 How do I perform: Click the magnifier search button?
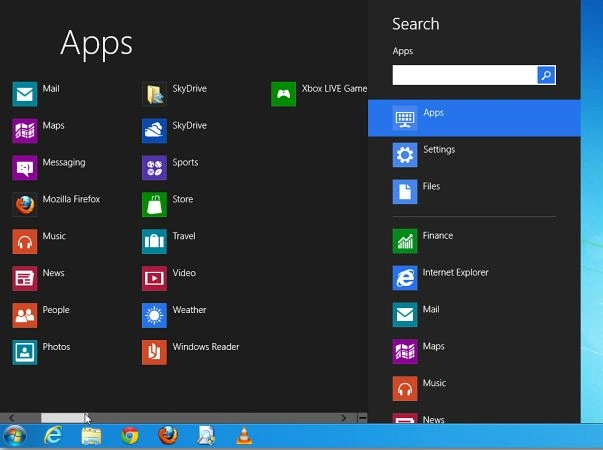point(546,75)
